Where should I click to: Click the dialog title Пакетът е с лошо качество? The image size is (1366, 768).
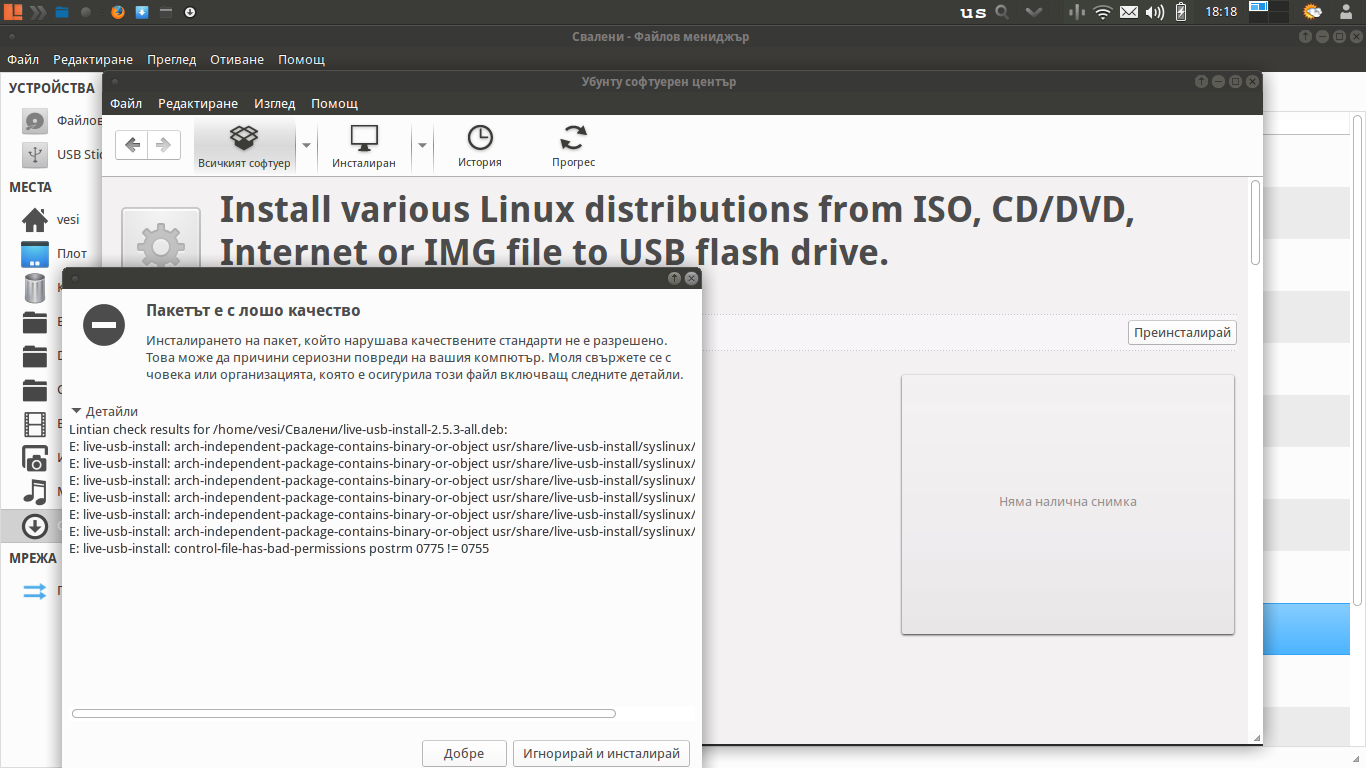click(253, 311)
